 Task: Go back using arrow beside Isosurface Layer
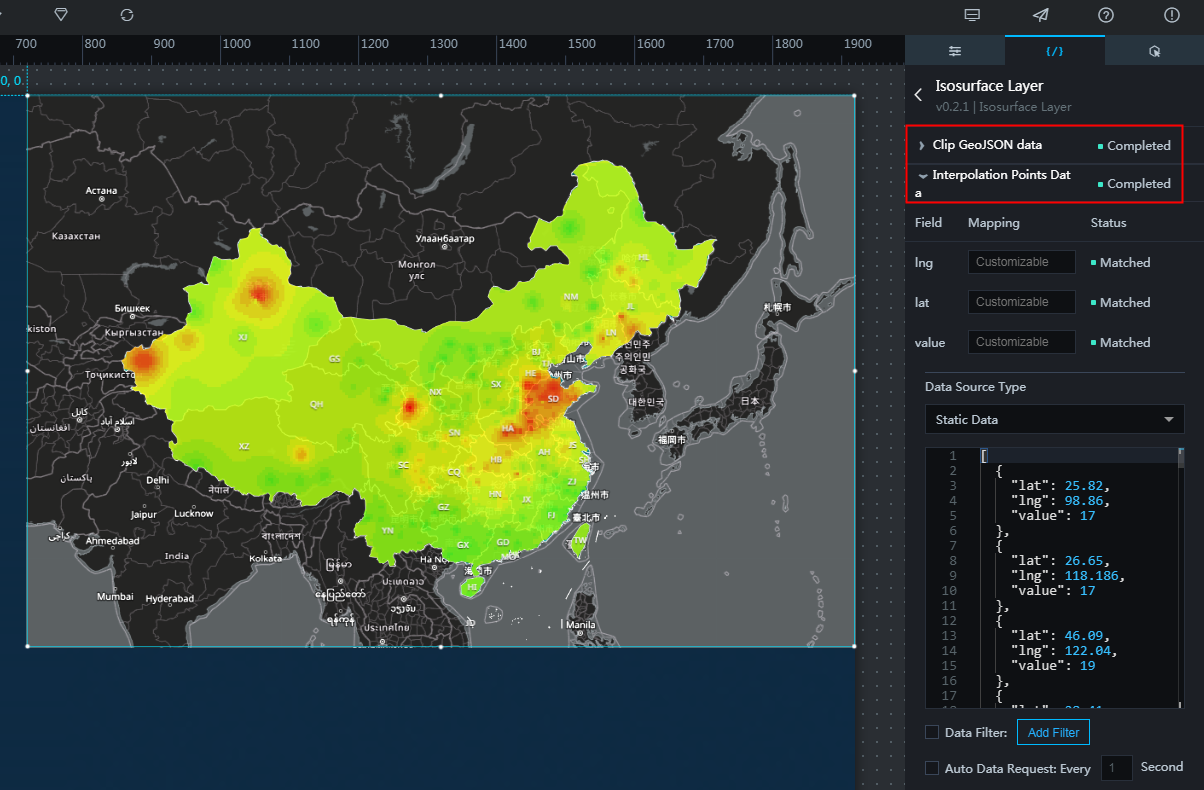click(x=918, y=95)
